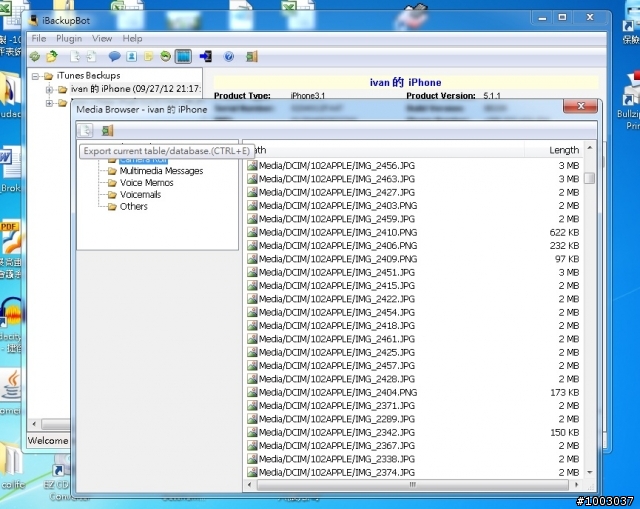
Task: Click the exit door icon in main toolbar
Action: (252, 56)
